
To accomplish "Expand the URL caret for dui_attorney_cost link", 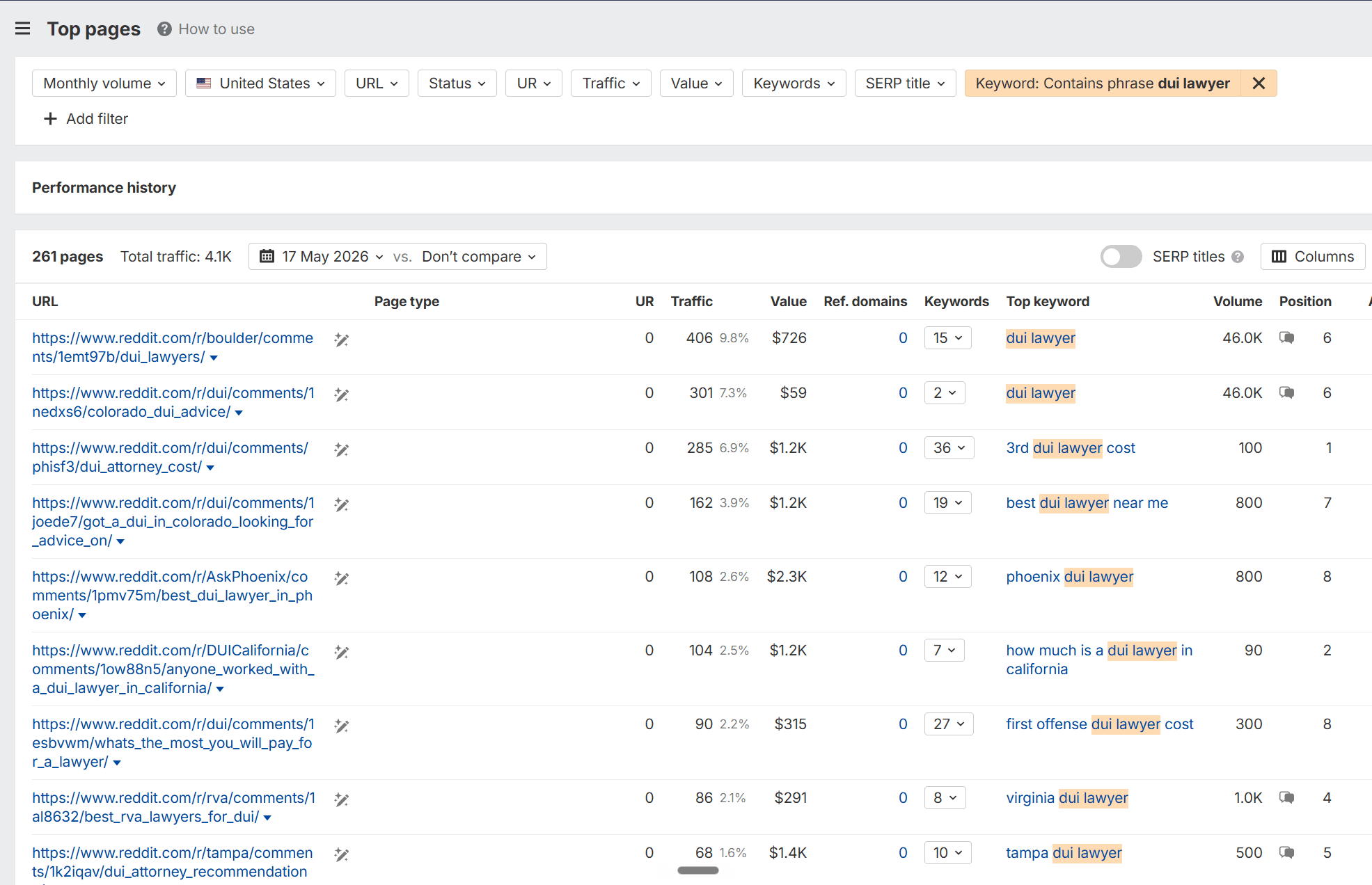I will click(x=210, y=468).
